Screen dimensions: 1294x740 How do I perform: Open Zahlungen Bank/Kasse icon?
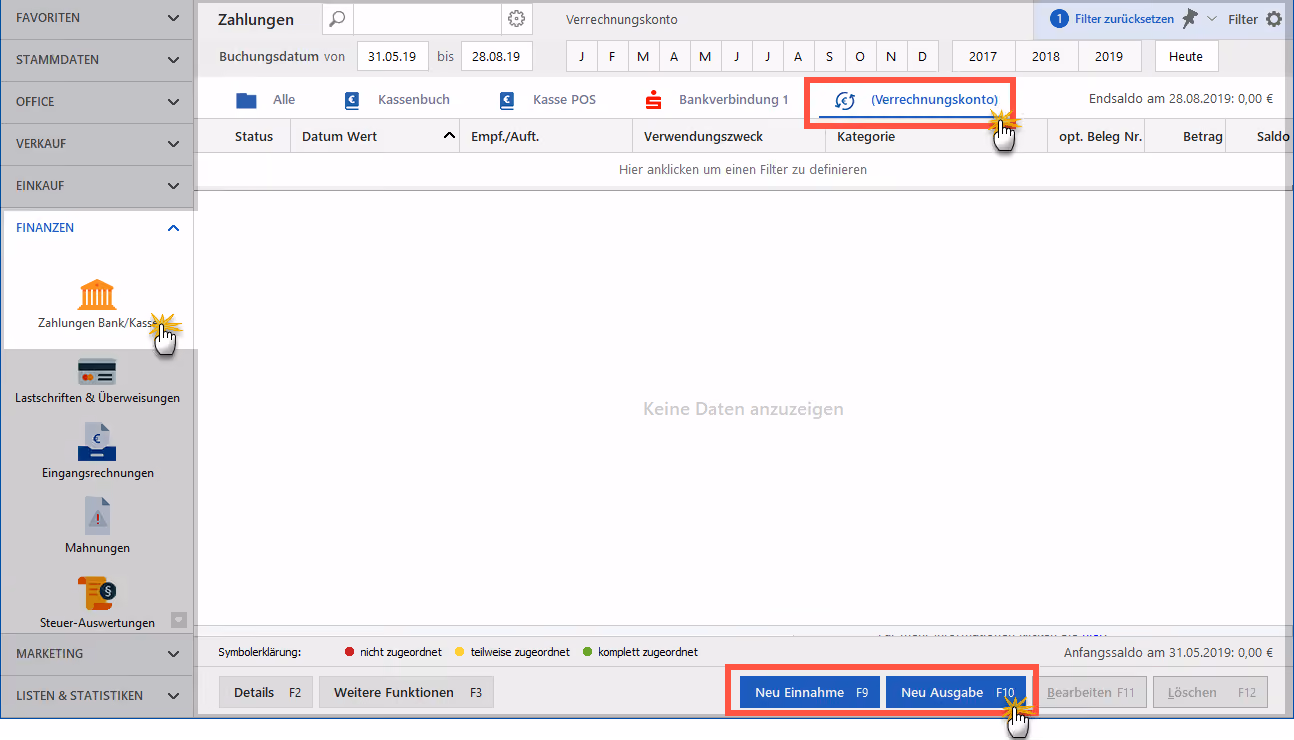pyautogui.click(x=97, y=295)
